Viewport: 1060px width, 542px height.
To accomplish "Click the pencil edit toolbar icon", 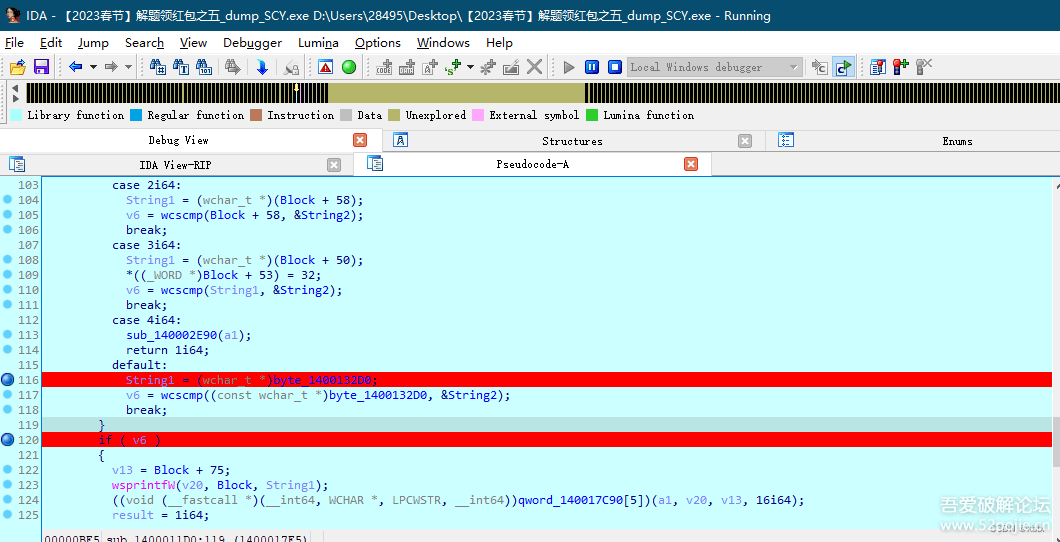I will click(511, 67).
